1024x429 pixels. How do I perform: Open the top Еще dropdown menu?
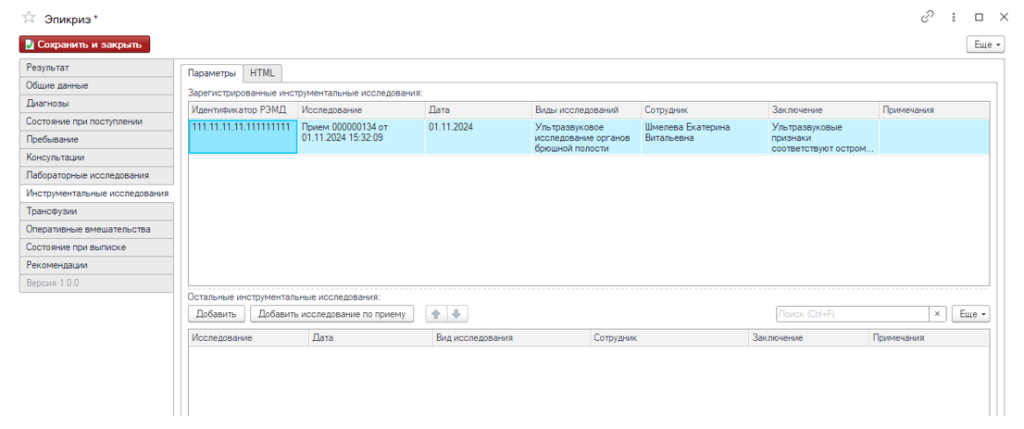[985, 44]
